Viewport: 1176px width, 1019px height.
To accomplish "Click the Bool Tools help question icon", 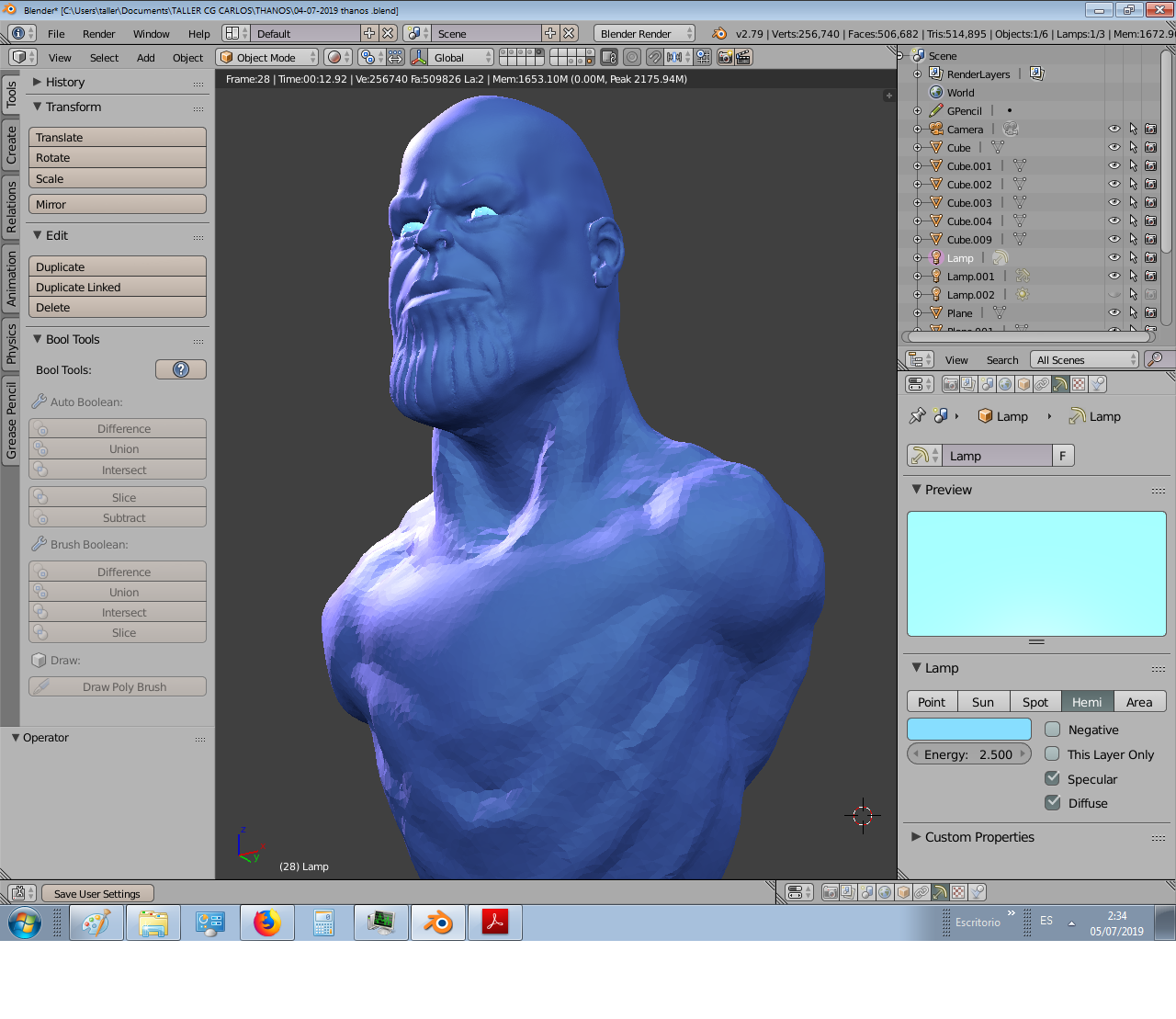I will pos(181,369).
